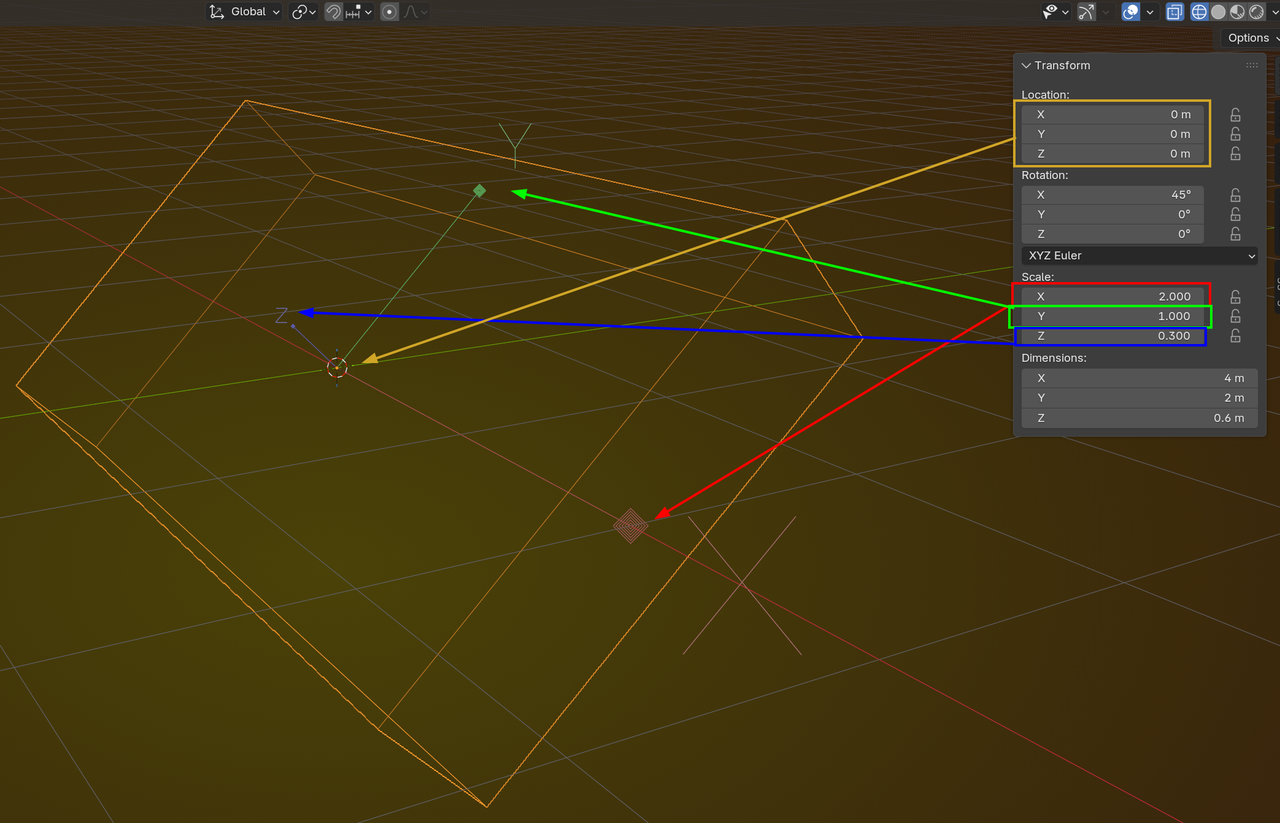Screen dimensions: 1280x823
Task: Click the Dimensions Z field showing 0.6 m
Action: tap(1140, 418)
